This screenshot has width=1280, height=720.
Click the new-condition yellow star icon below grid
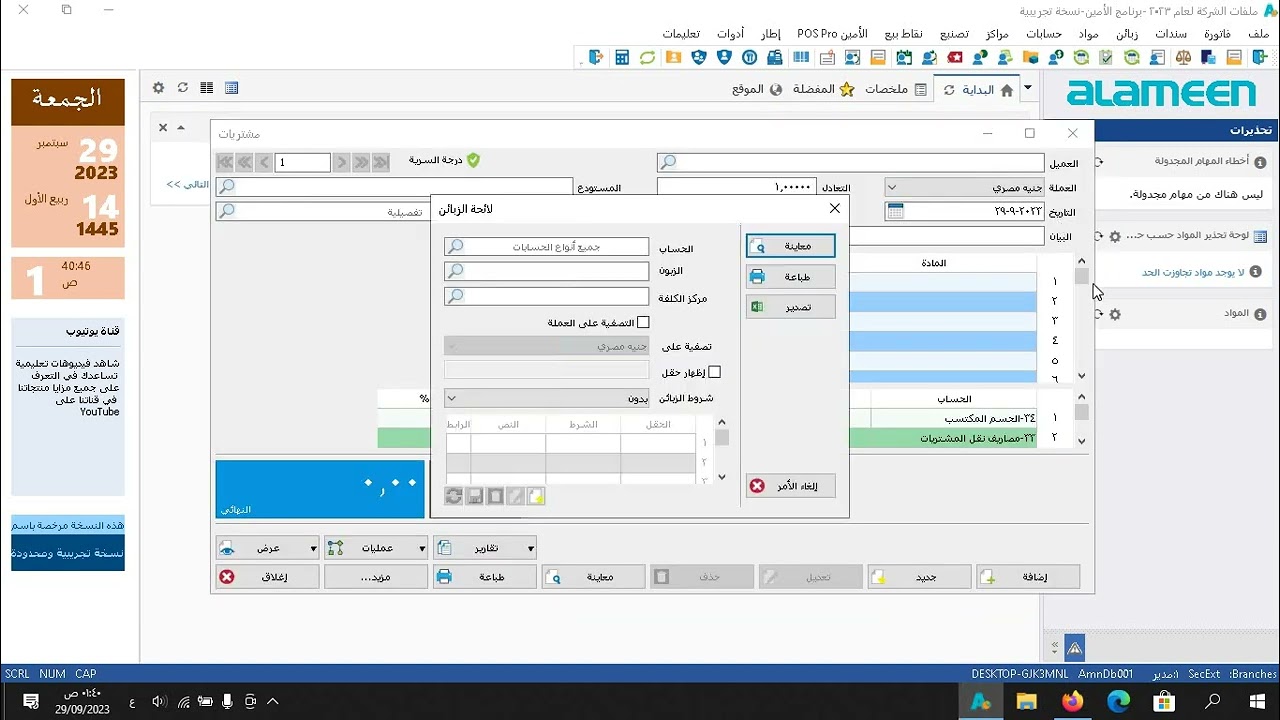[x=536, y=496]
